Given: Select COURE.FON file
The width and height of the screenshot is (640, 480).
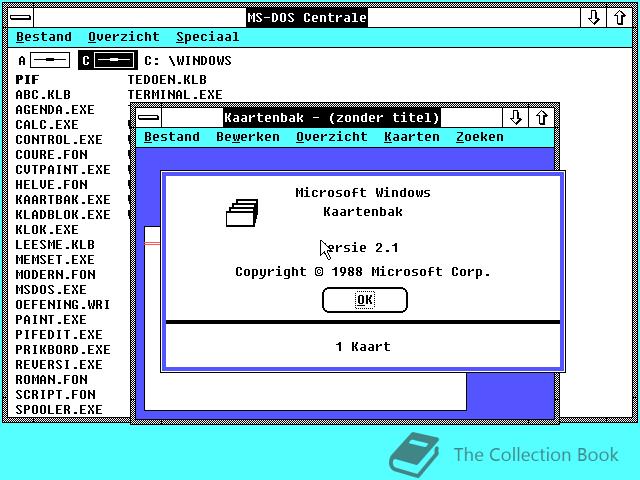Looking at the screenshot, I should (51, 155).
